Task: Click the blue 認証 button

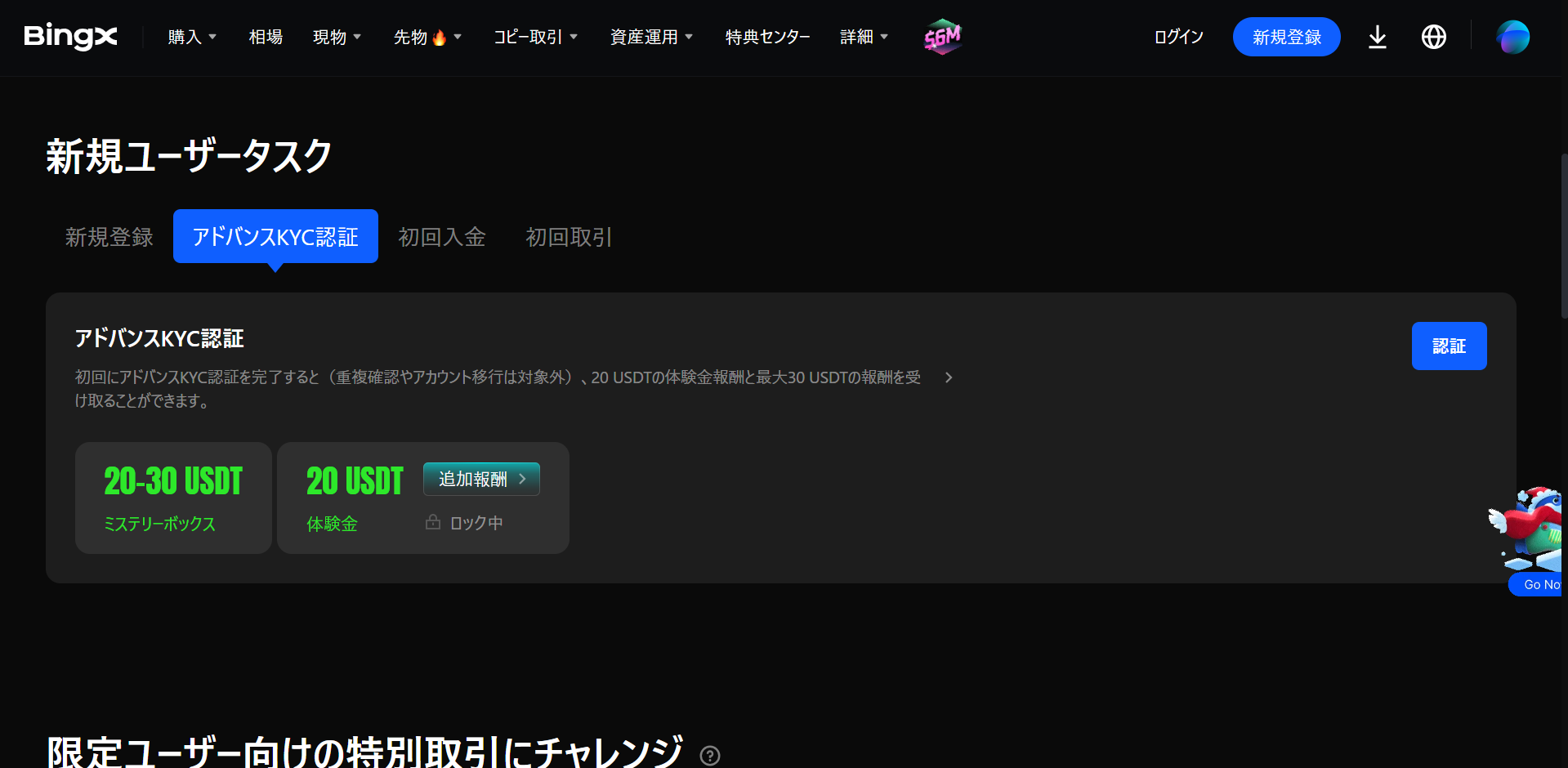Action: pyautogui.click(x=1449, y=346)
